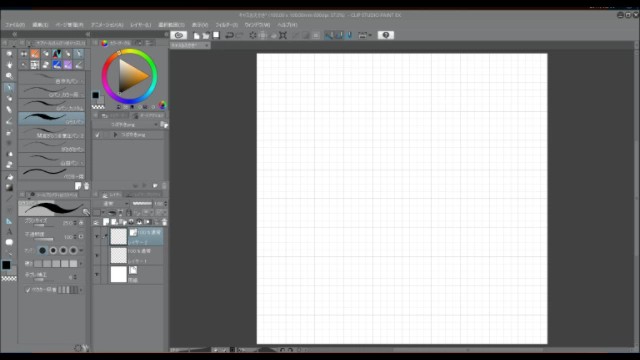Toggle visibility of the top selected layer
The image size is (640, 360).
(97, 236)
